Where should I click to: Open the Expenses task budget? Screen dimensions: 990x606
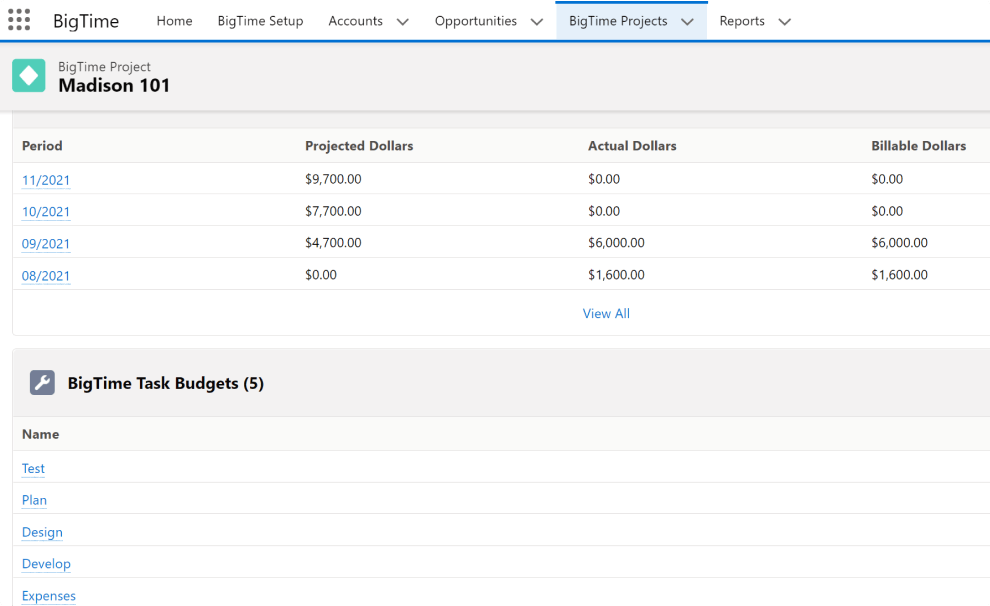(x=49, y=596)
